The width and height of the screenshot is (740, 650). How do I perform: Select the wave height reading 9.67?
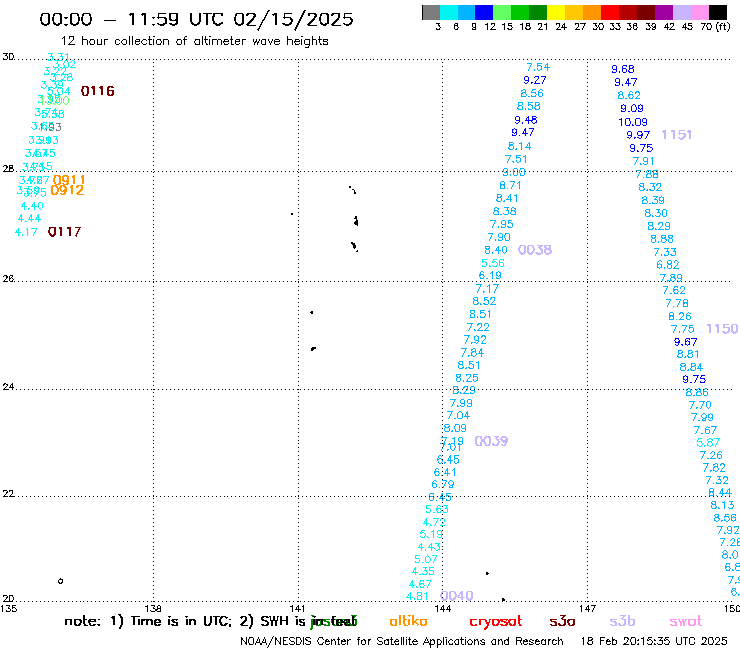[685, 342]
